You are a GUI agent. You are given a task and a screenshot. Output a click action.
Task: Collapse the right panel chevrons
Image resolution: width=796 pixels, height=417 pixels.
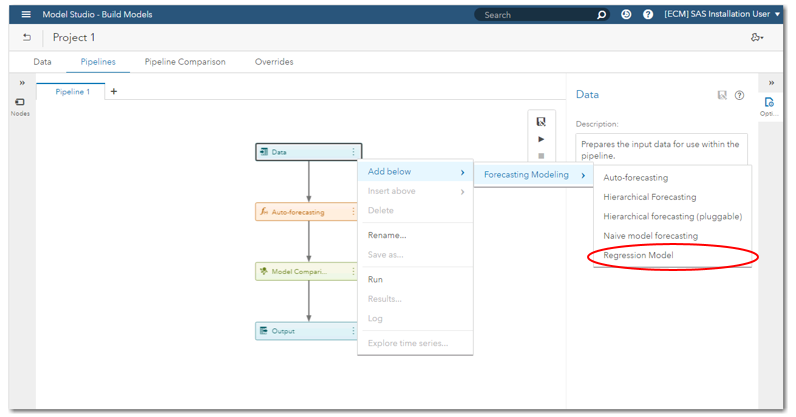[x=771, y=82]
